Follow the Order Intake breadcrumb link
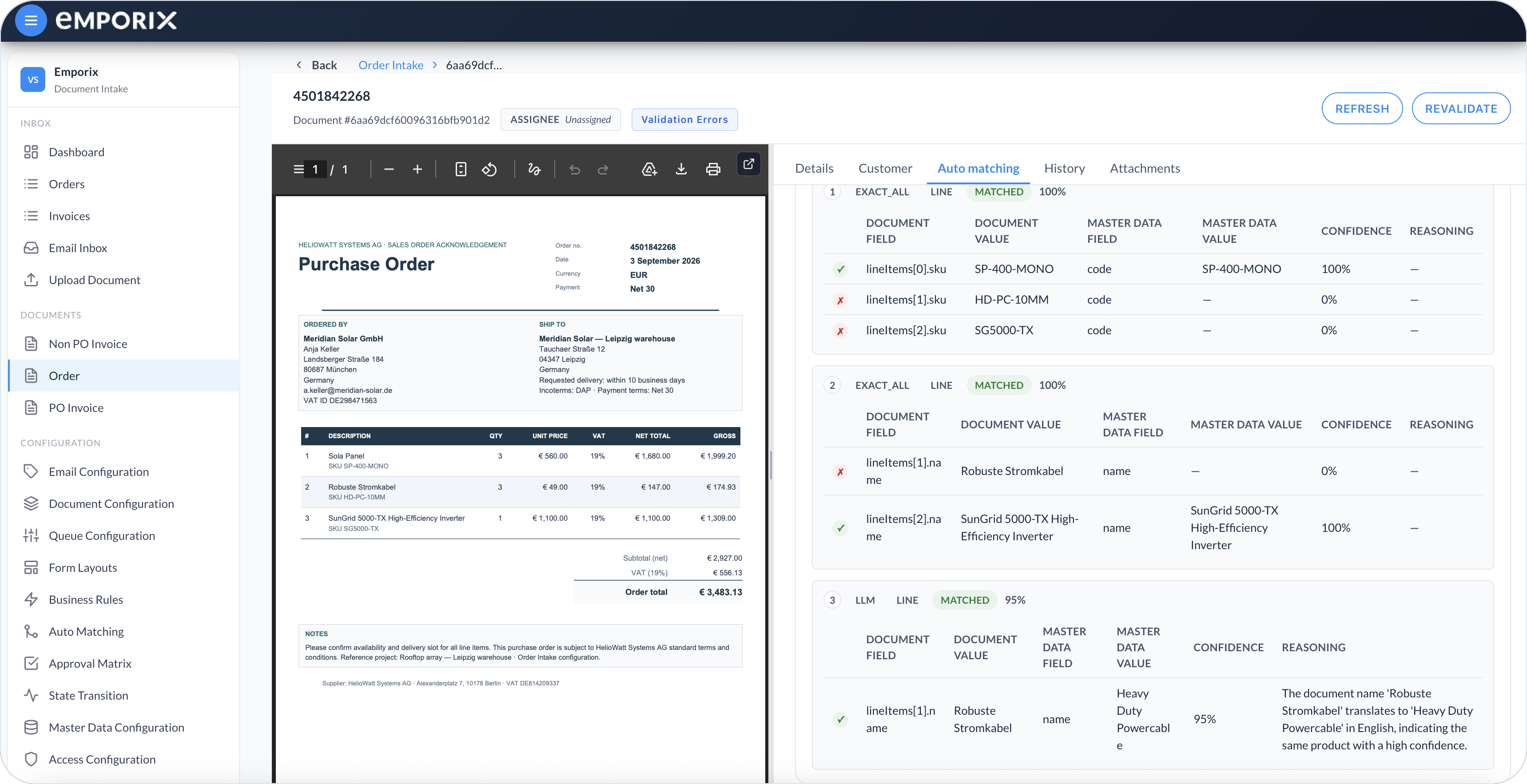 pos(391,65)
